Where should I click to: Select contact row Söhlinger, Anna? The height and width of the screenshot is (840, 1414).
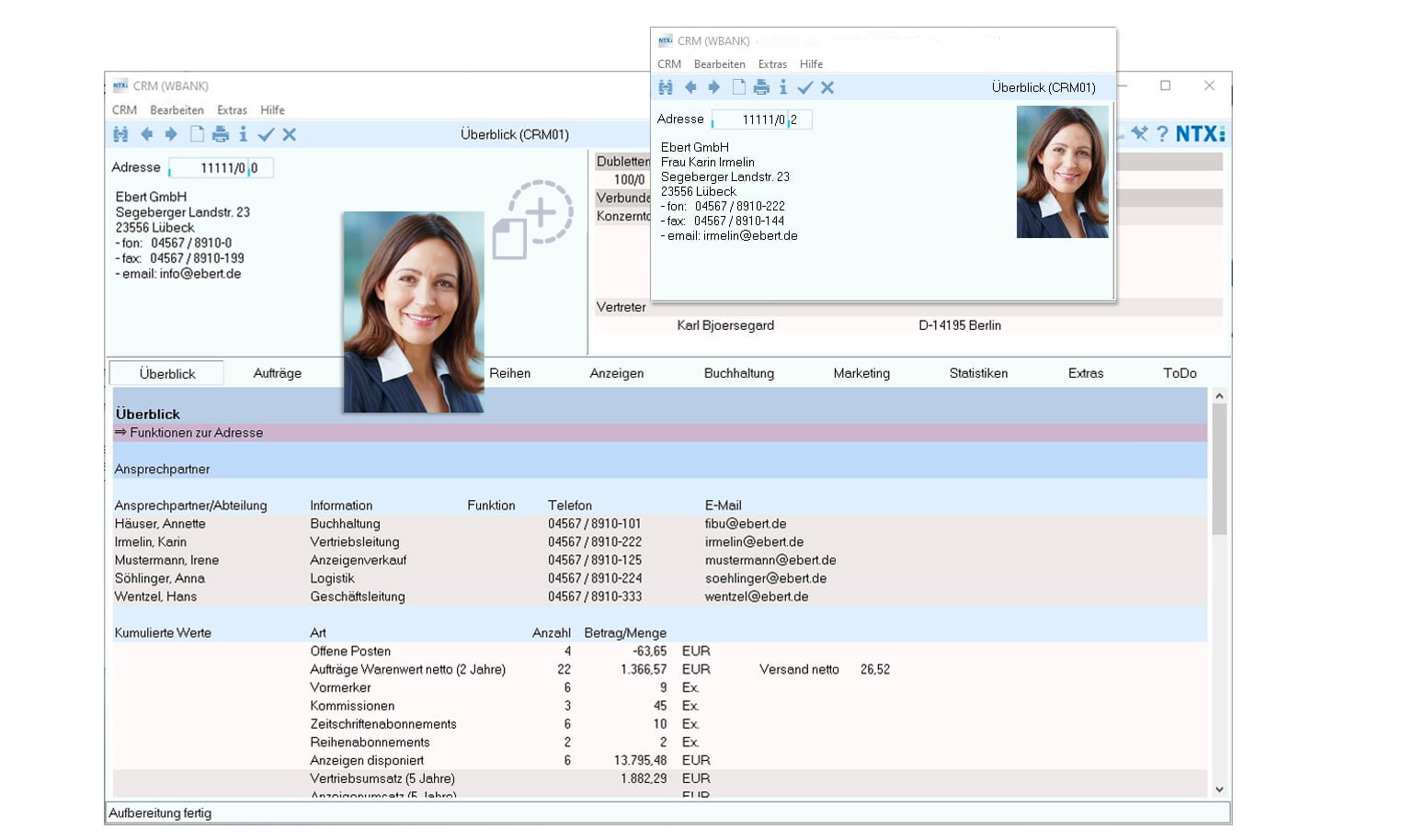[659, 578]
